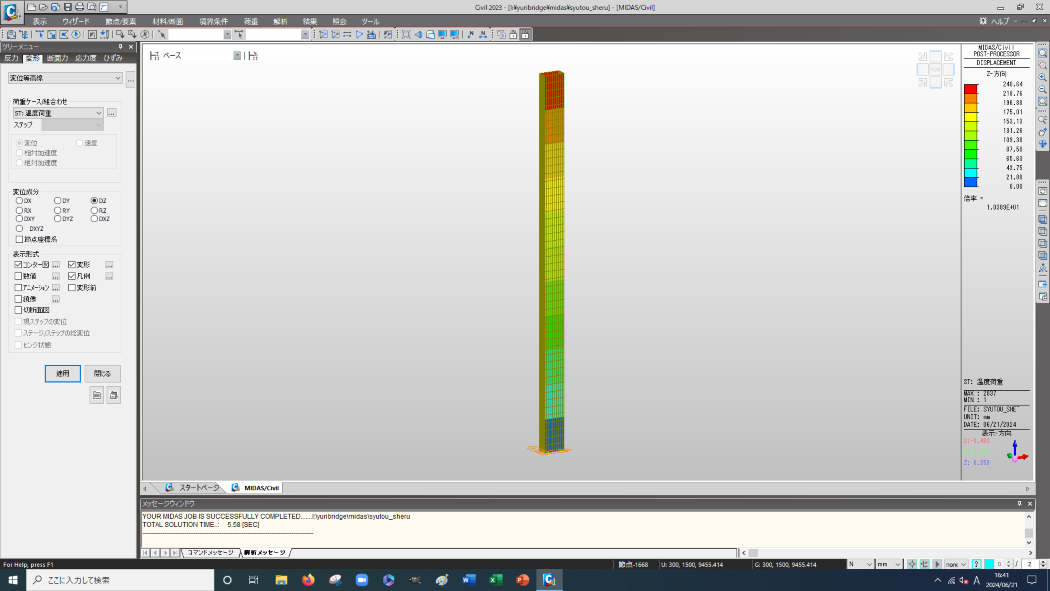Click the ellipsis button next to アニメーション
Image resolution: width=1050 pixels, height=591 pixels.
[56, 288]
